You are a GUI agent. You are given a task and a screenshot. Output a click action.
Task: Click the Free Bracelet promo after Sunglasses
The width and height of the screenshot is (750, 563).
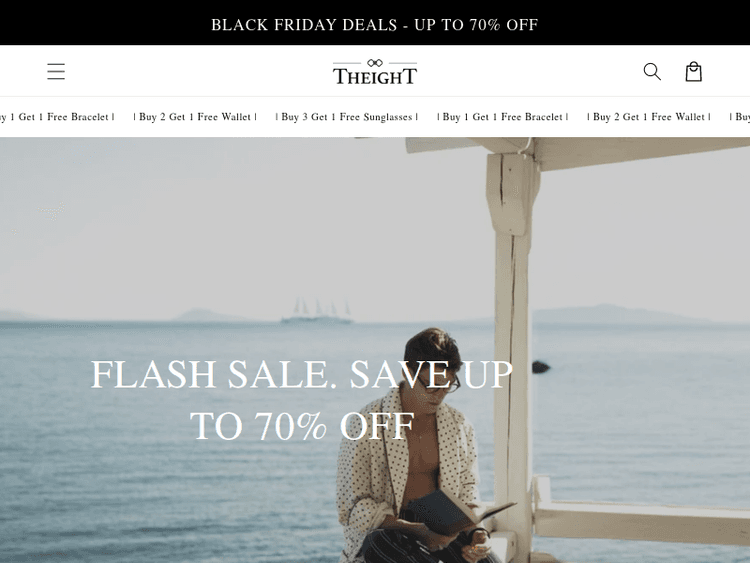(x=503, y=117)
